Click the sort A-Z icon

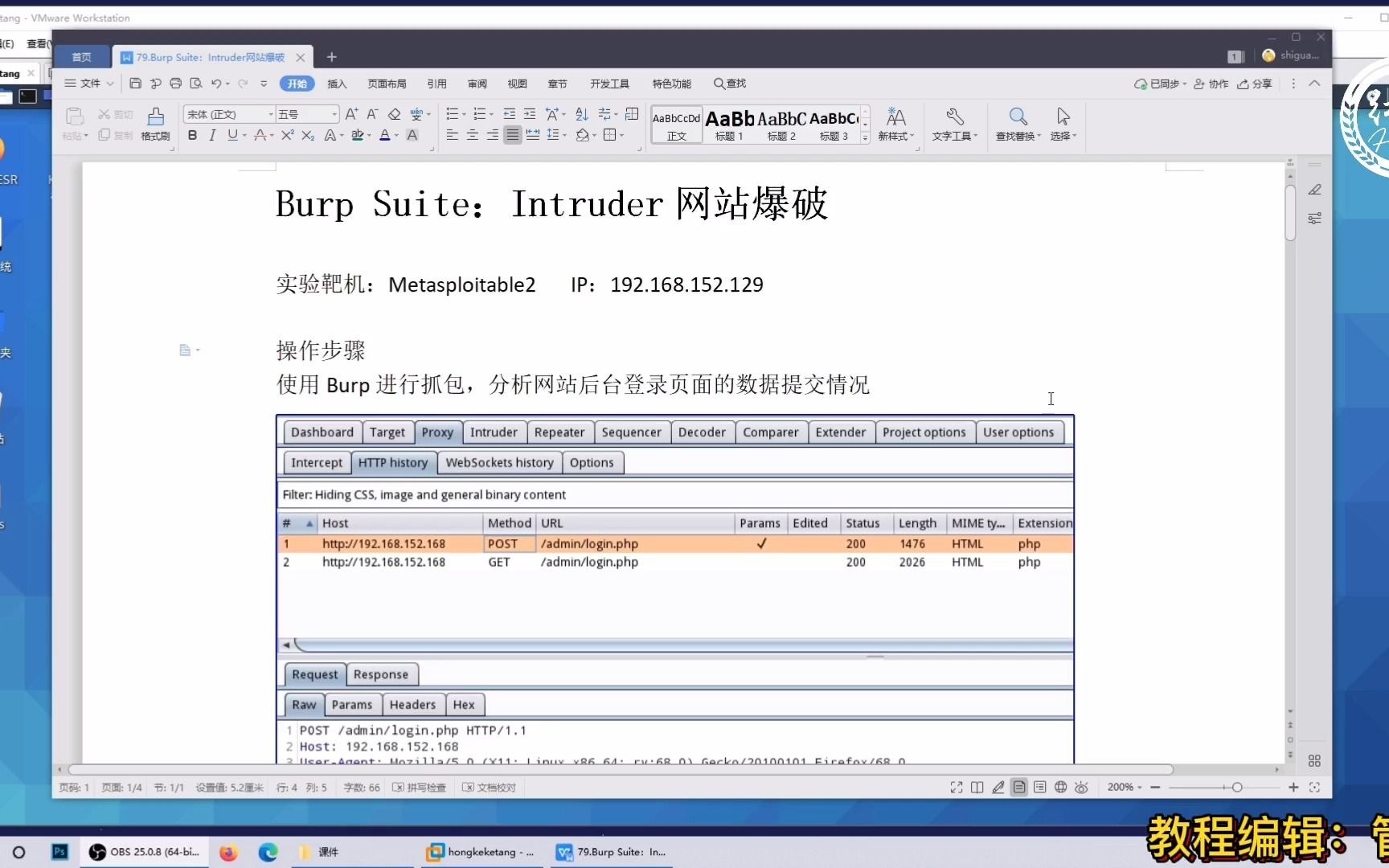tap(582, 114)
